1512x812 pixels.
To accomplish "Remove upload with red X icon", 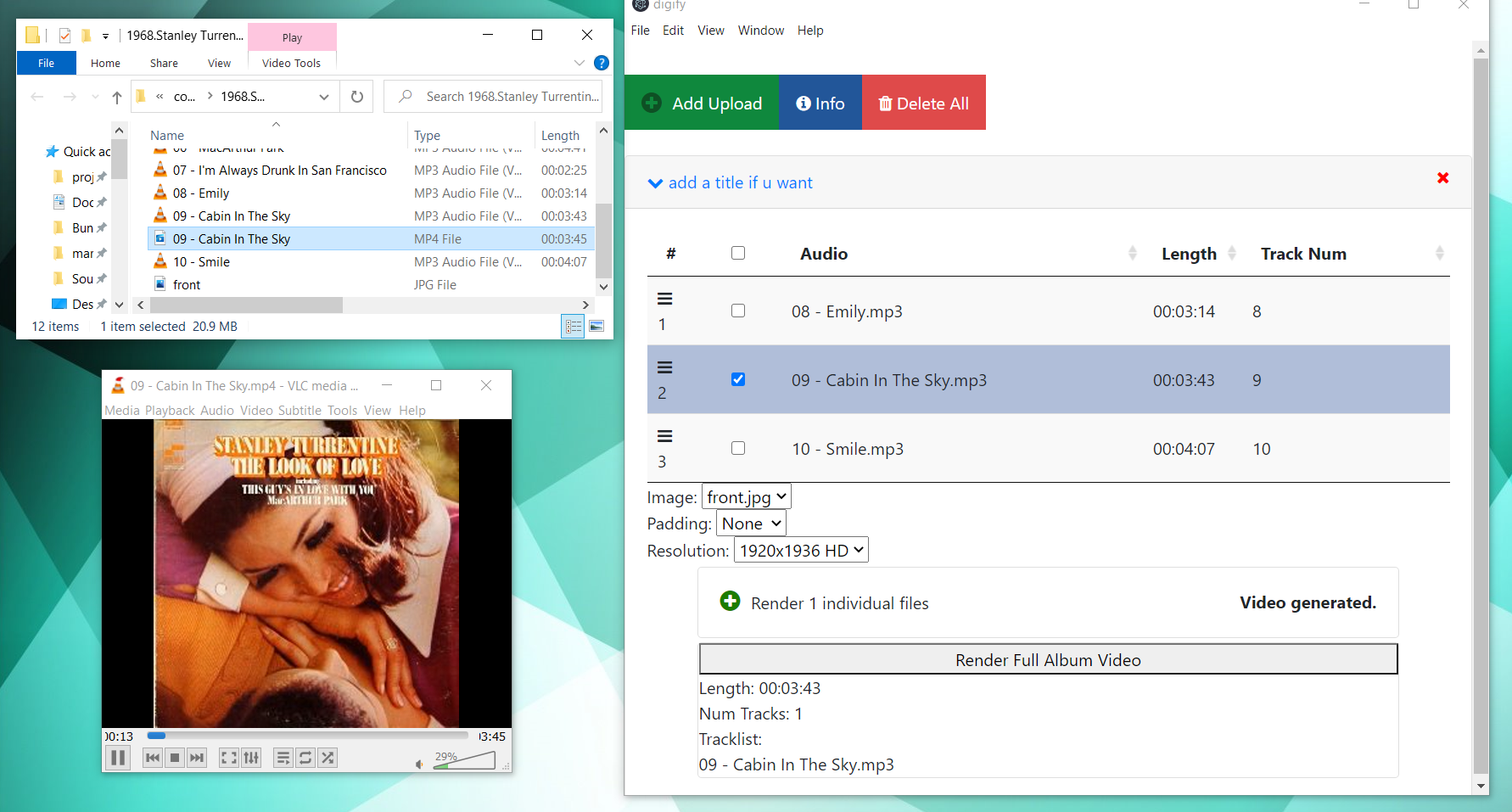I will tap(1442, 177).
